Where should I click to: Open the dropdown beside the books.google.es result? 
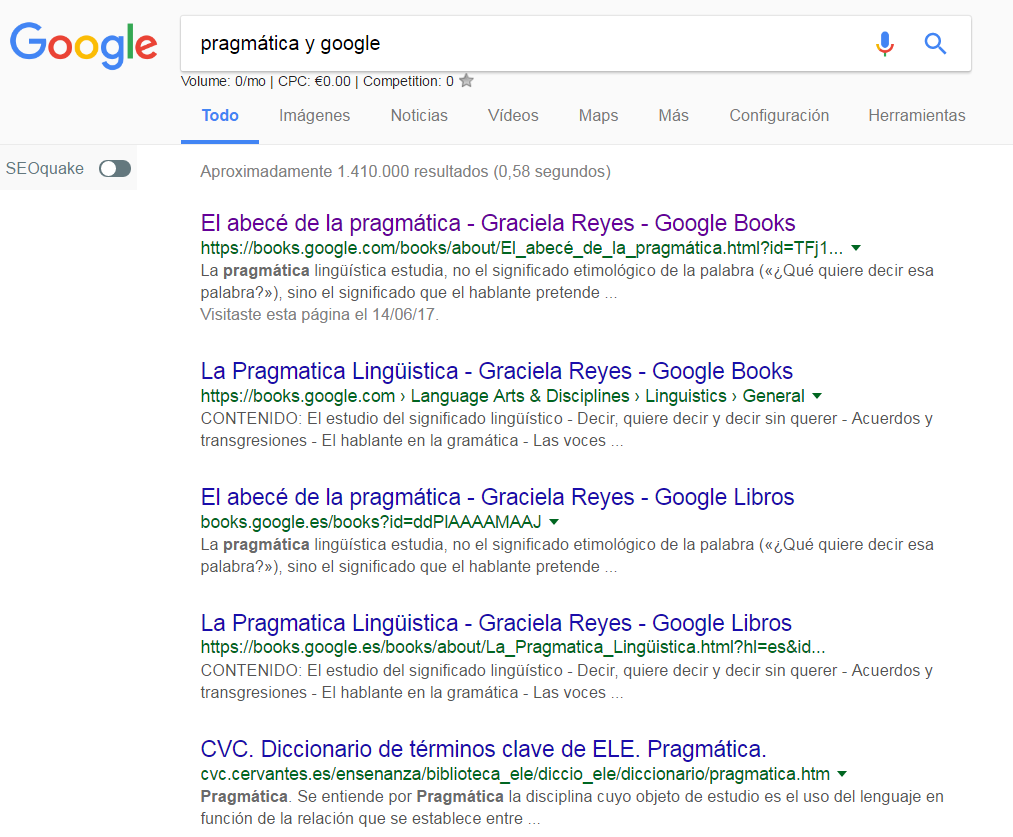554,521
